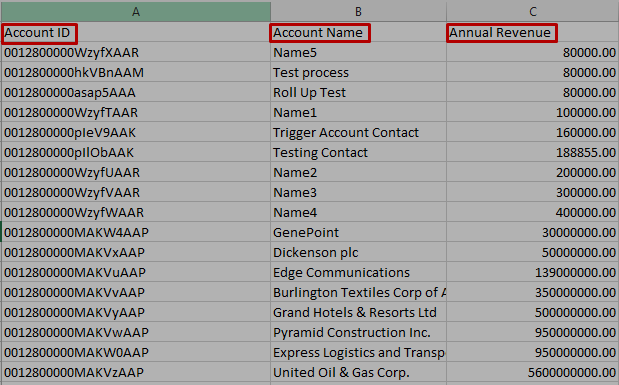The width and height of the screenshot is (619, 385).
Task: Click the Dickenson plc cell
Action: click(358, 252)
